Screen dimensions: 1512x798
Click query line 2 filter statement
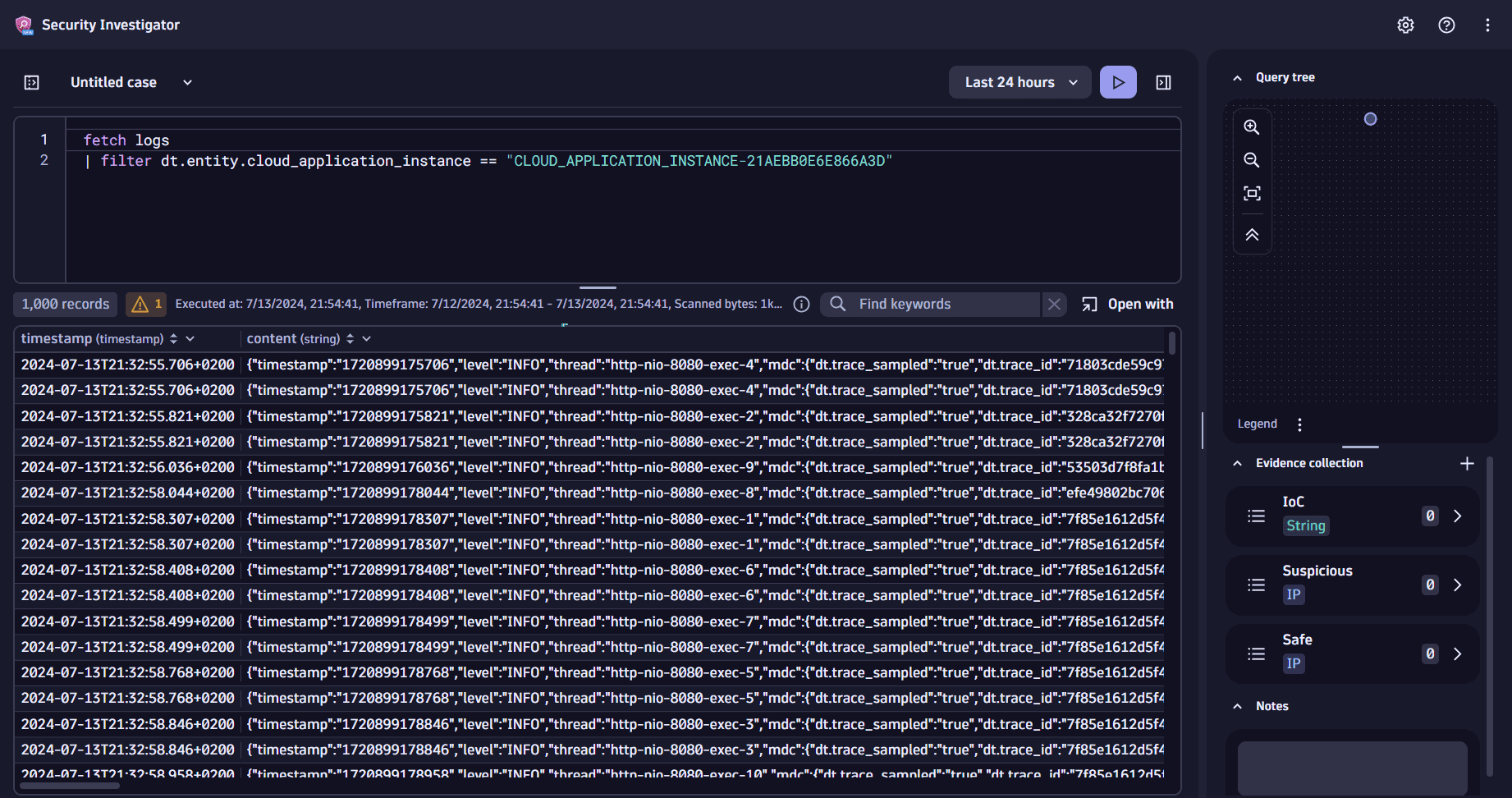(488, 162)
